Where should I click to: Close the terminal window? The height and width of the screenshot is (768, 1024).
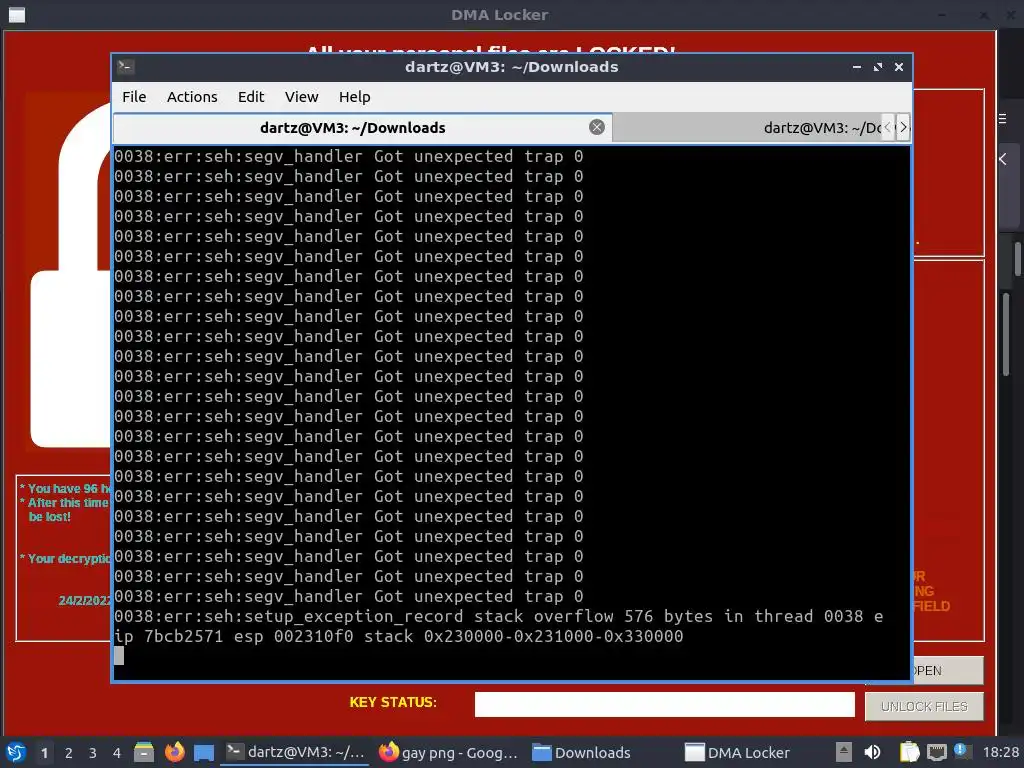click(x=899, y=67)
